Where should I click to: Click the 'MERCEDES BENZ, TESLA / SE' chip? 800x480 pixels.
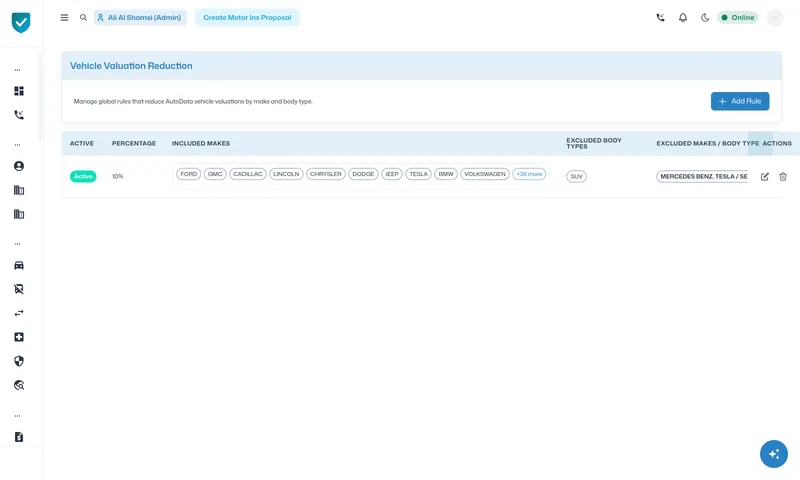(x=702, y=176)
